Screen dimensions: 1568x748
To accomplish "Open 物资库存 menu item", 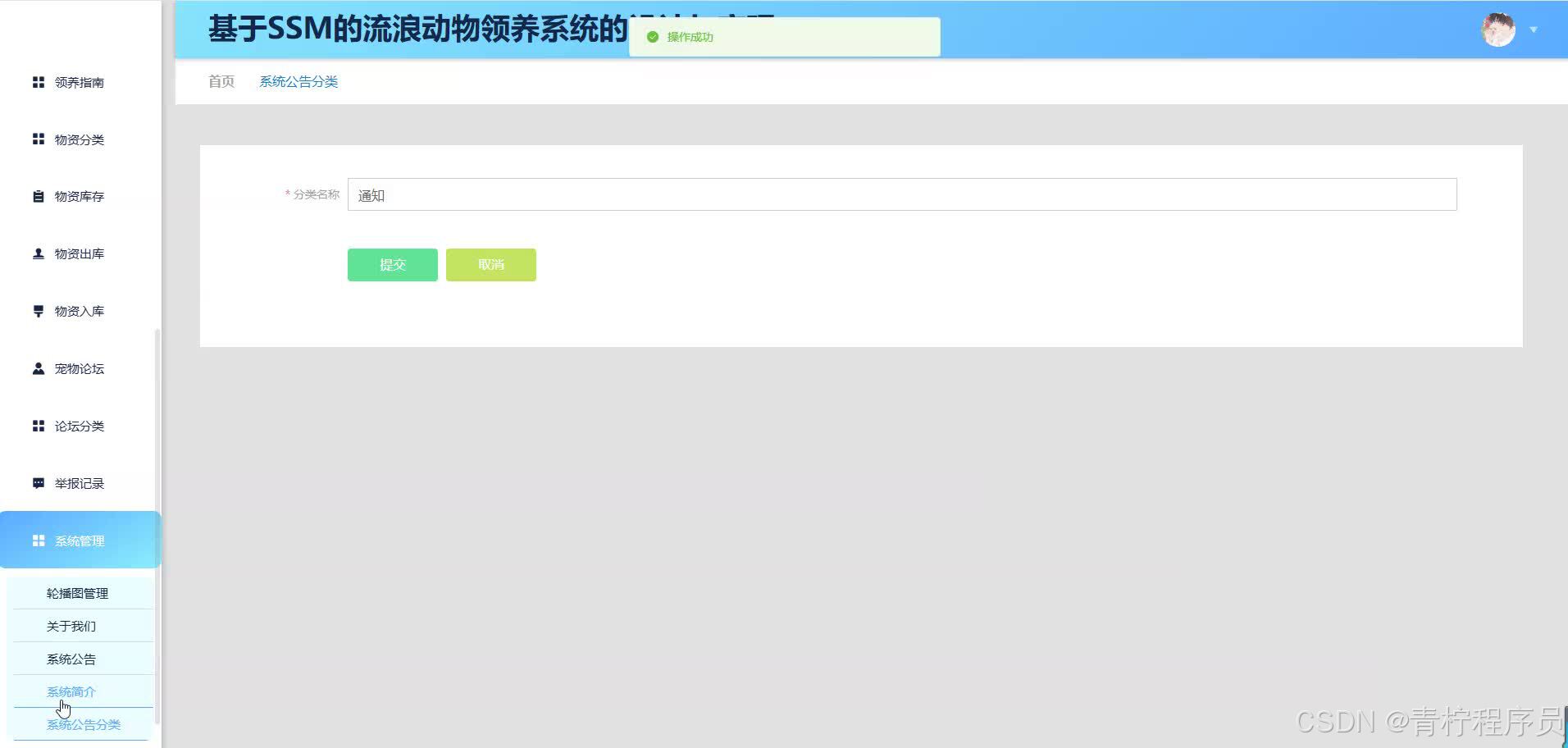I will point(80,196).
